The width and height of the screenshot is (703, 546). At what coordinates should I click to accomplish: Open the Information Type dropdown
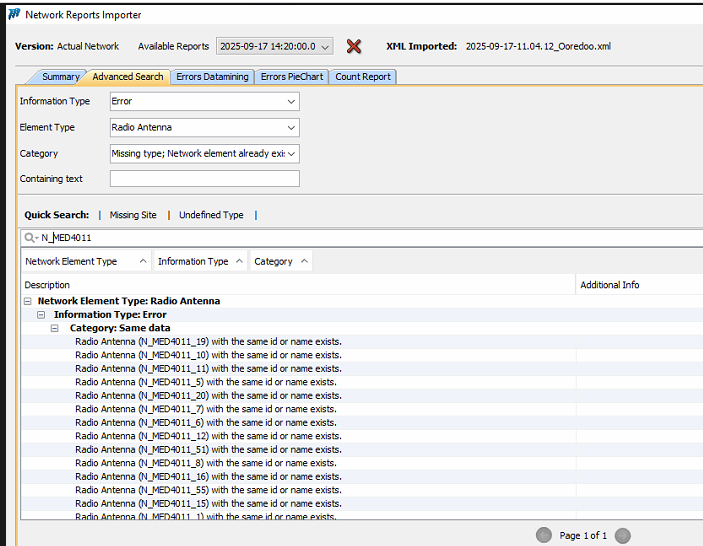tap(291, 101)
